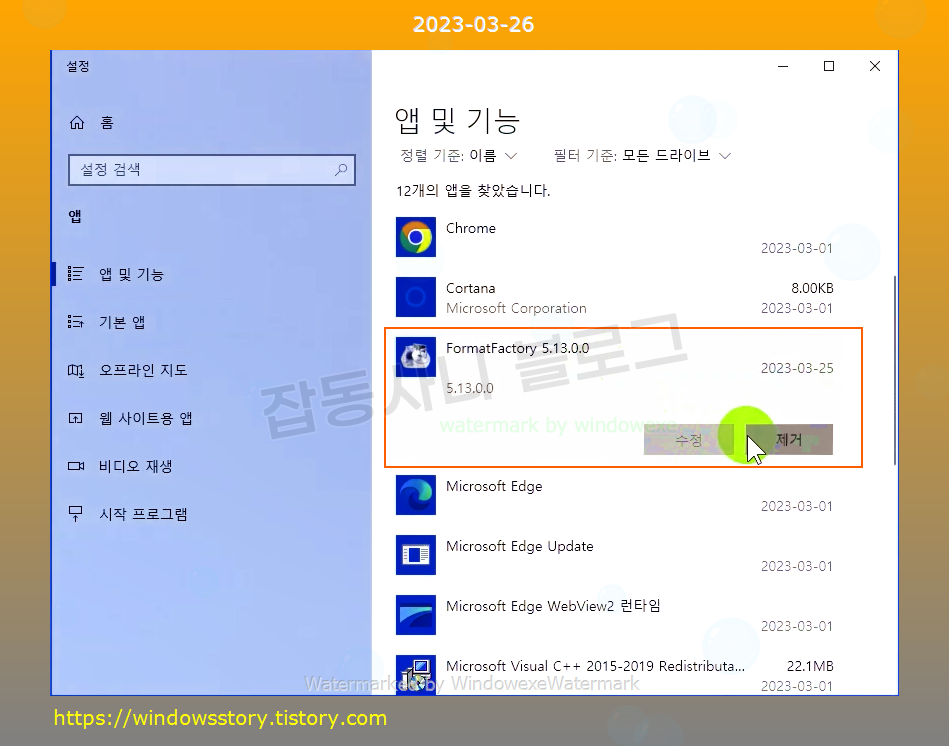Click the 앱 및 기능 page heading
949x746 pixels.
pos(457,120)
